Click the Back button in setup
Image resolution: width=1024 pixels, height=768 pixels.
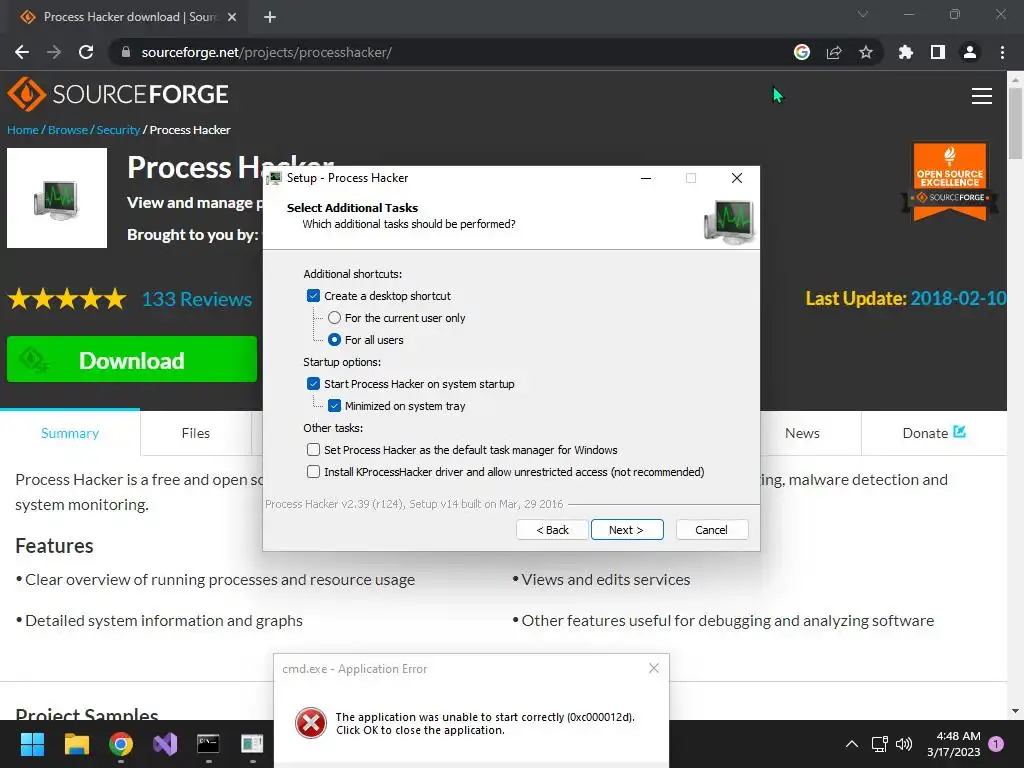[552, 530]
